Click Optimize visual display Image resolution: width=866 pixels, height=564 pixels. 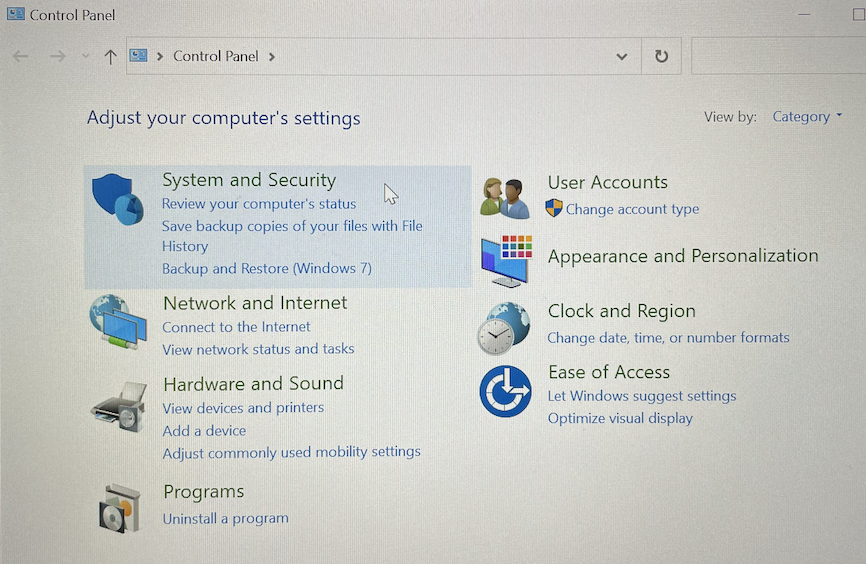coord(620,418)
